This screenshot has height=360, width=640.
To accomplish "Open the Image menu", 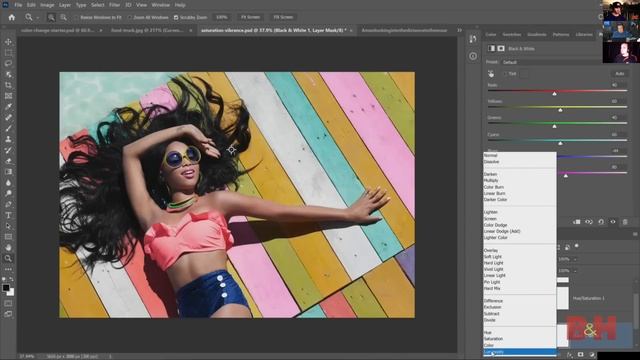I will (x=47, y=5).
